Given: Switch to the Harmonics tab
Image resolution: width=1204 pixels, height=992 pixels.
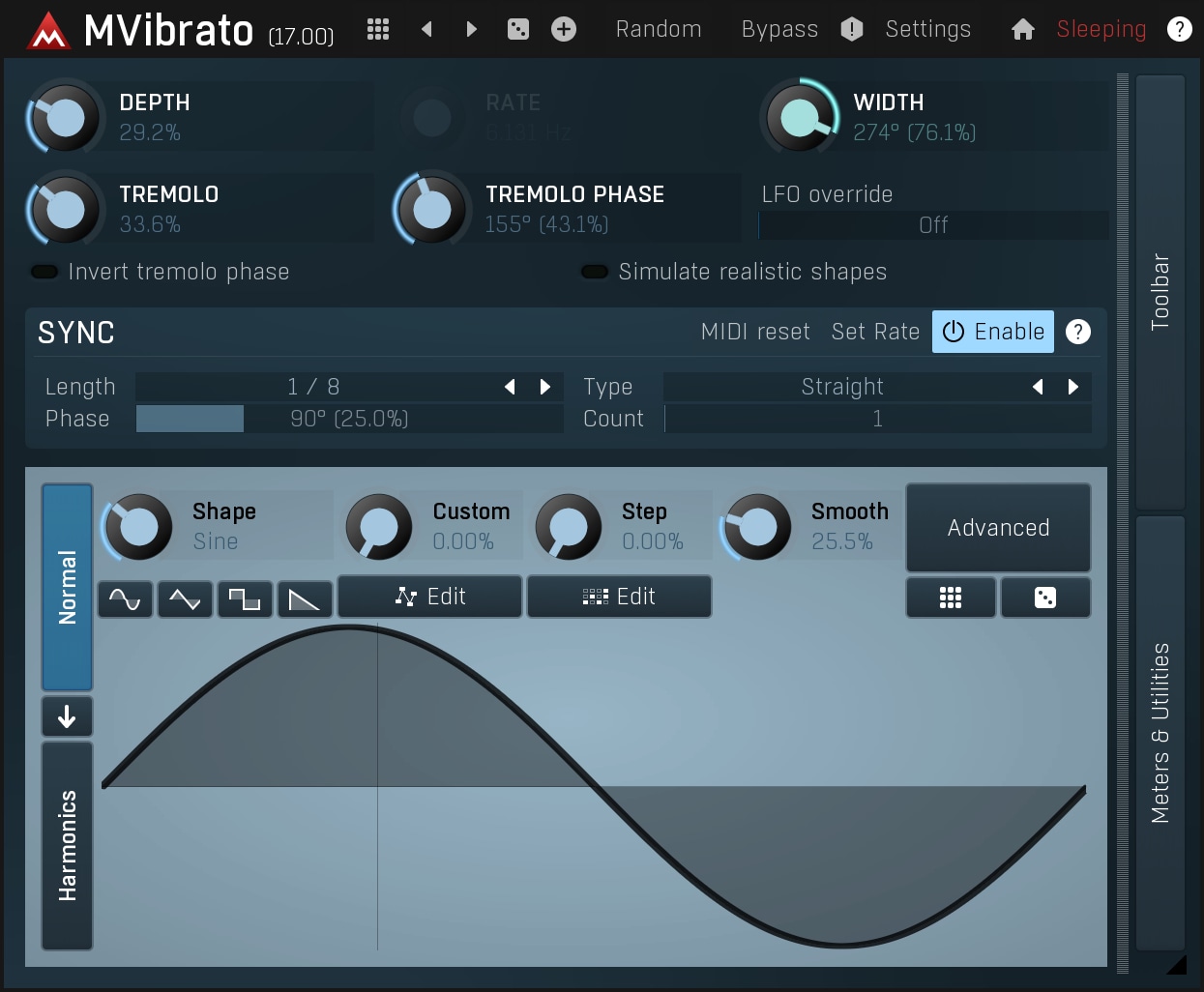Looking at the screenshot, I should [67, 846].
